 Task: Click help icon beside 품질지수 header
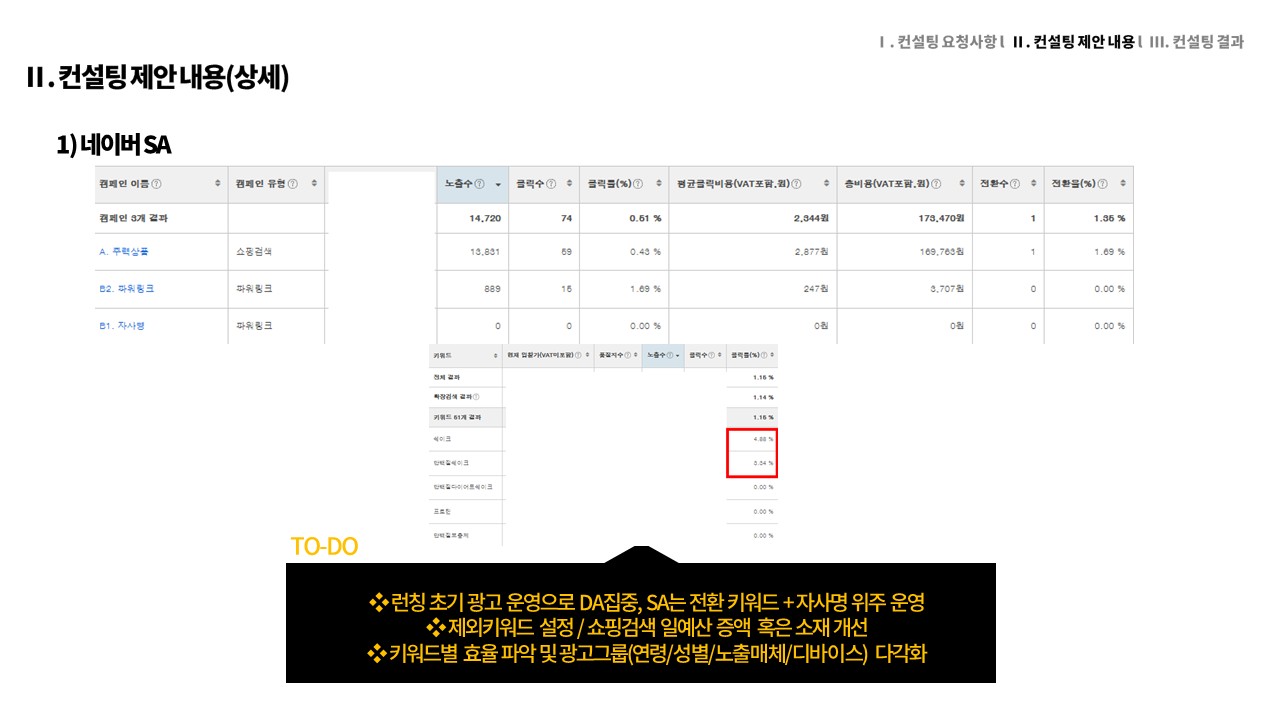(627, 355)
